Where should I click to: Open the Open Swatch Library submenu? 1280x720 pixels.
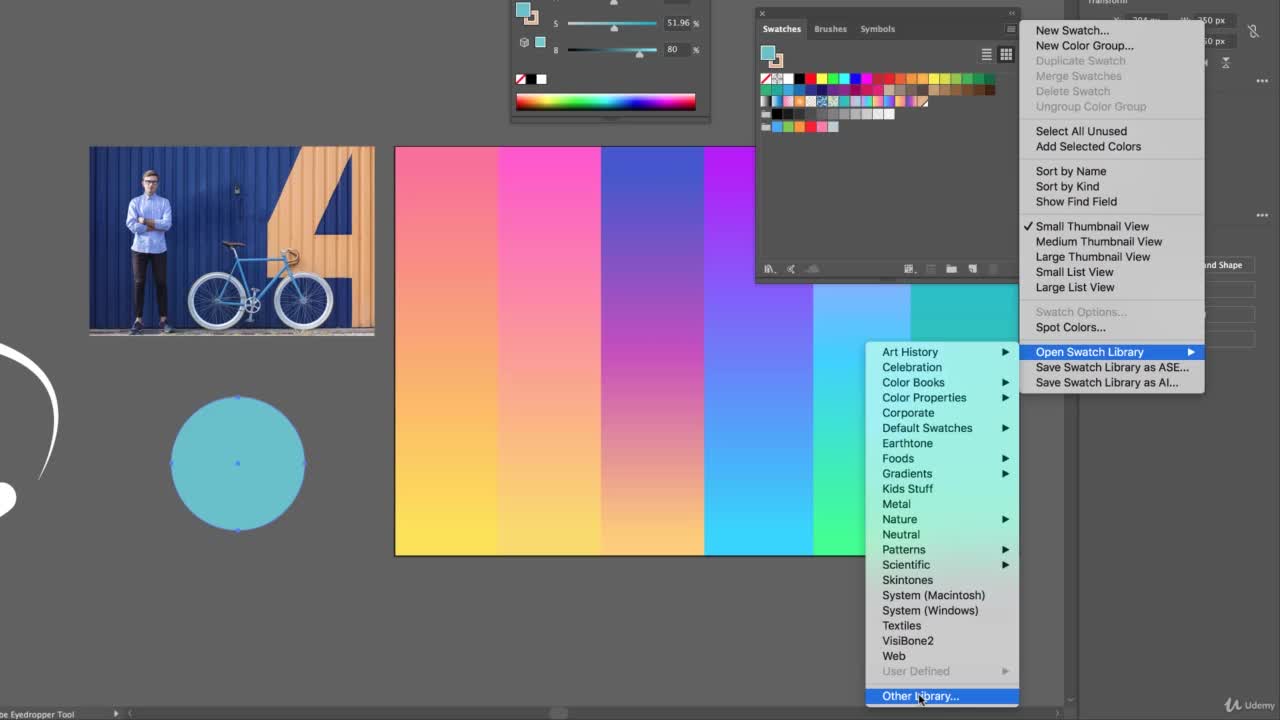click(1111, 352)
